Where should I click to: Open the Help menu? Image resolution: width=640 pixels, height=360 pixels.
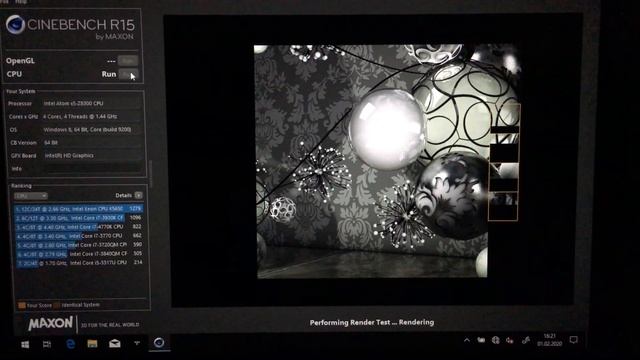(x=21, y=2)
